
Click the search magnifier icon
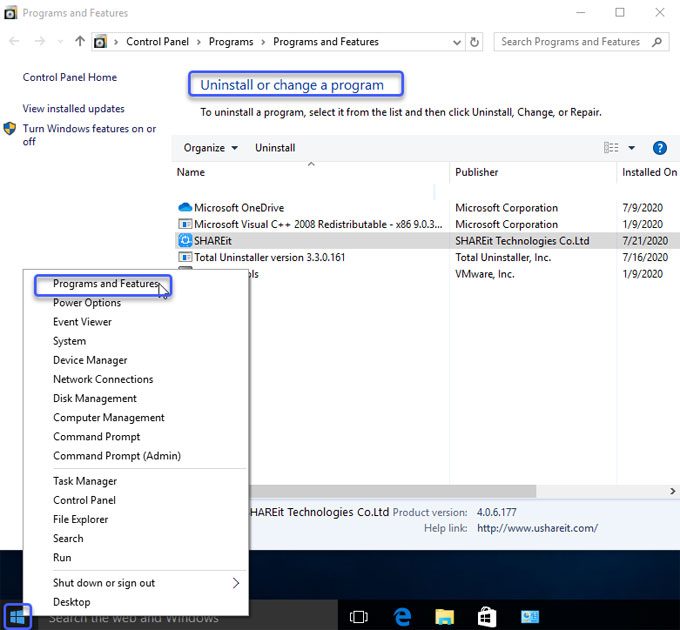coord(657,42)
